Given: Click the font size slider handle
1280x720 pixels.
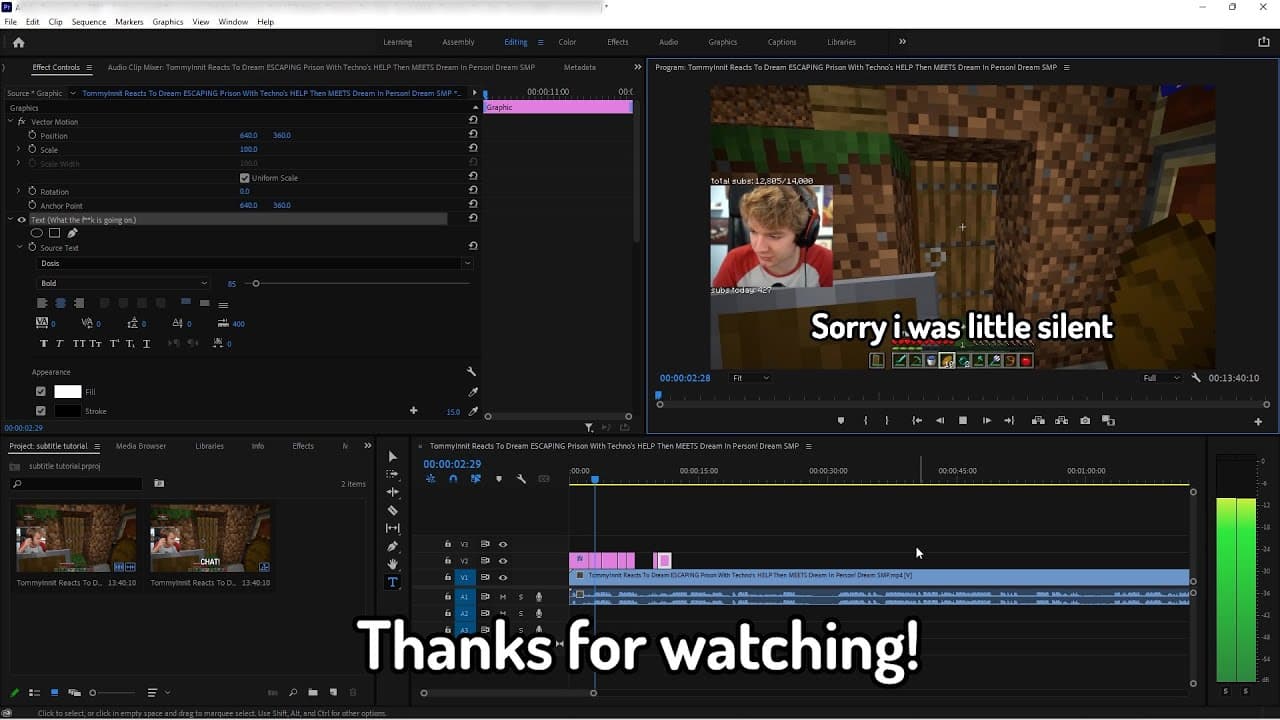Looking at the screenshot, I should 256,284.
